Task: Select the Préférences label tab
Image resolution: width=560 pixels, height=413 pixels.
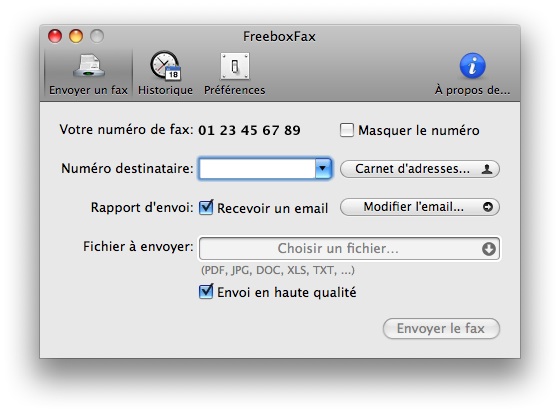Action: (235, 90)
